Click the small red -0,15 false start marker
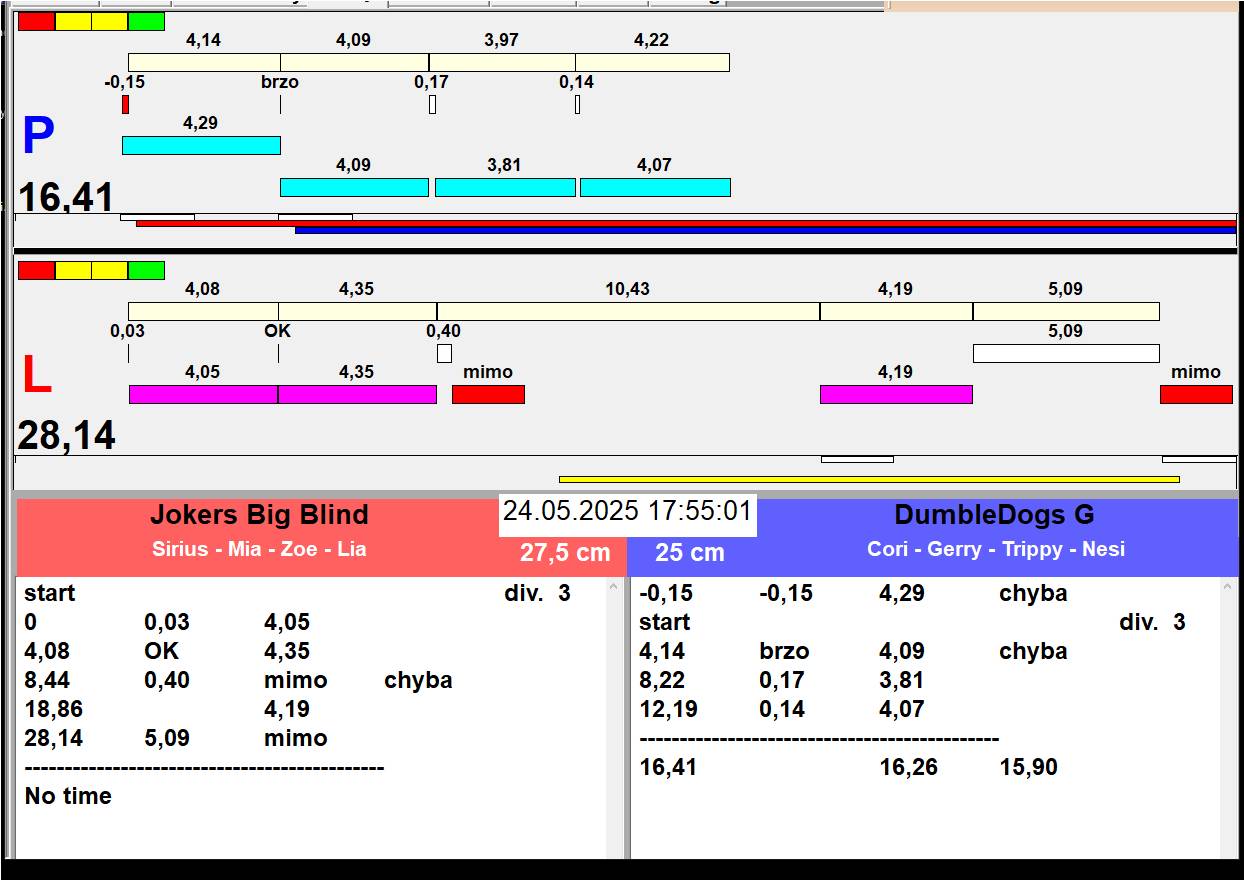The image size is (1244, 880). (x=125, y=104)
